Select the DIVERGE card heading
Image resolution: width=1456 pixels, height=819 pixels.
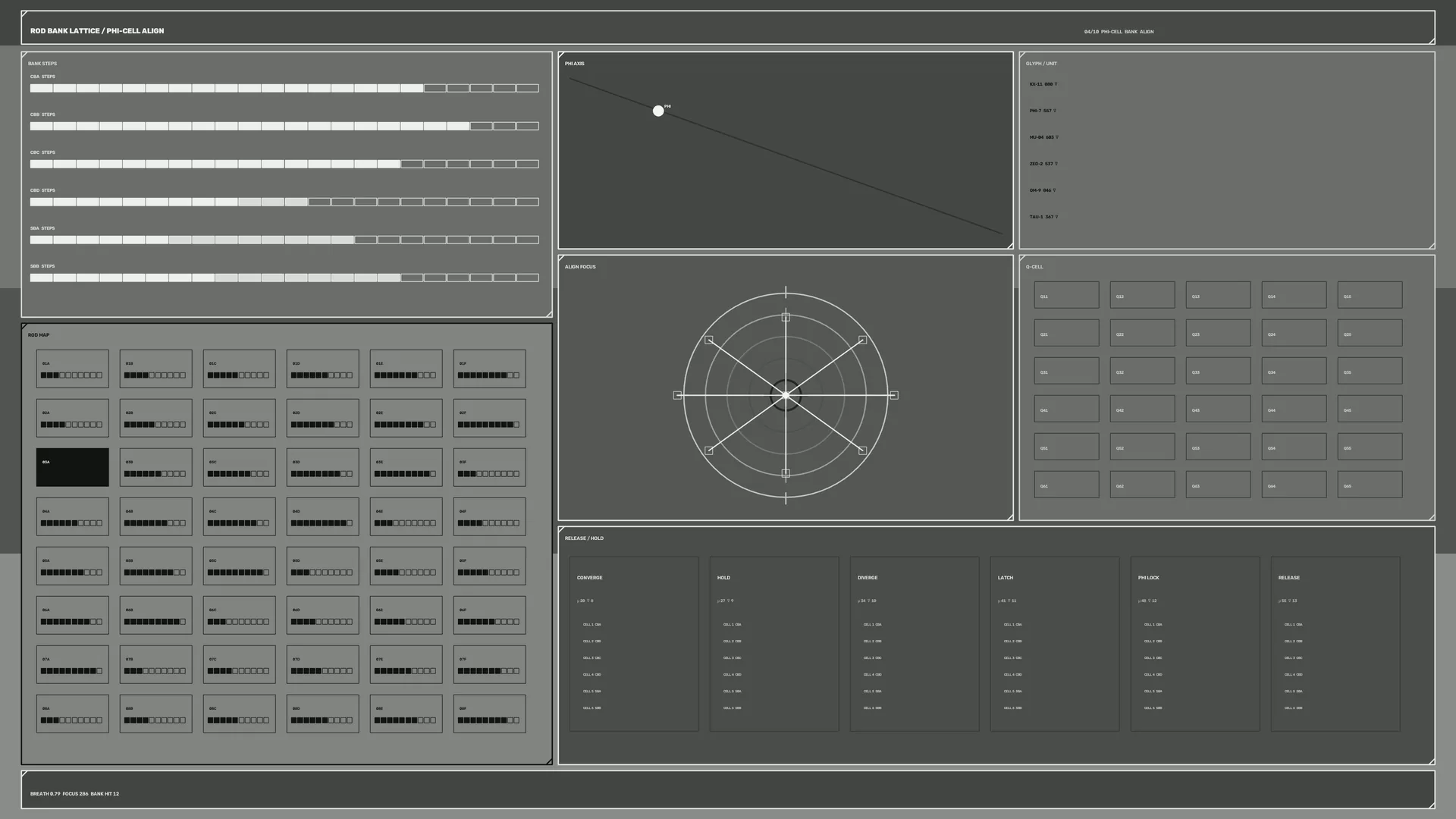pos(868,578)
